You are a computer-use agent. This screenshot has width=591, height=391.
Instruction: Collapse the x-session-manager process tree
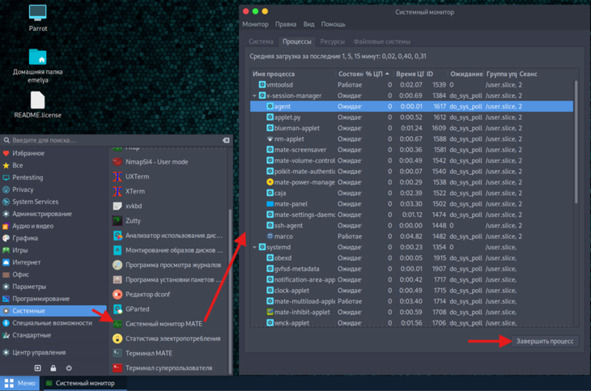click(x=254, y=96)
